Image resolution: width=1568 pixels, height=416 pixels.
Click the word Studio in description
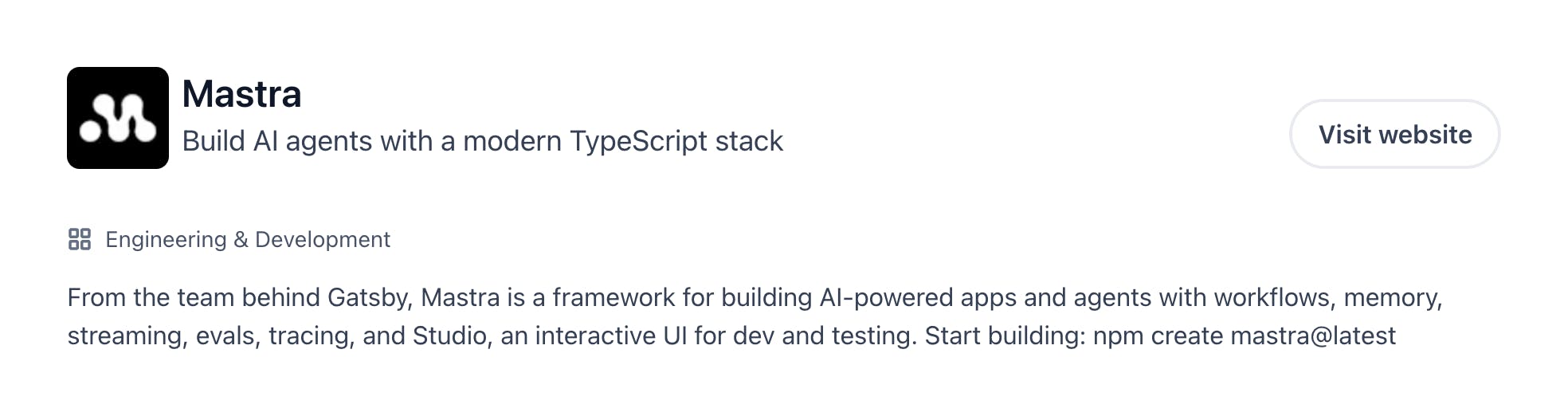click(449, 336)
